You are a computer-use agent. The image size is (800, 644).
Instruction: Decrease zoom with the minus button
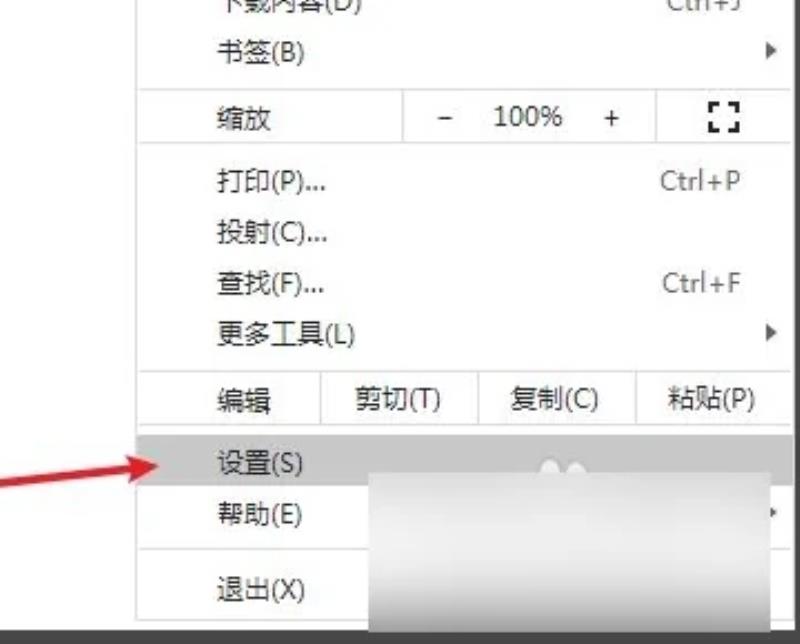pyautogui.click(x=444, y=118)
